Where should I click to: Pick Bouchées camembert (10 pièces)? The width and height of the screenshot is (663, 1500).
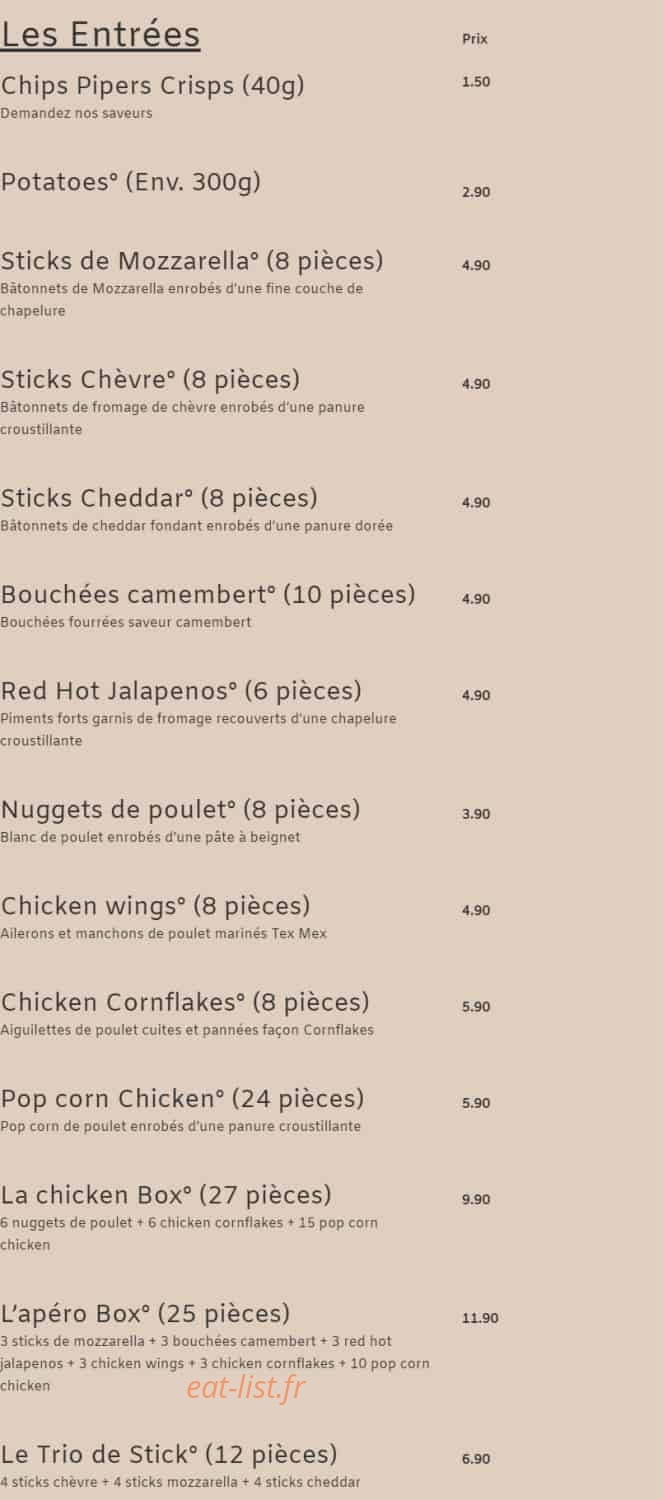[x=207, y=595]
